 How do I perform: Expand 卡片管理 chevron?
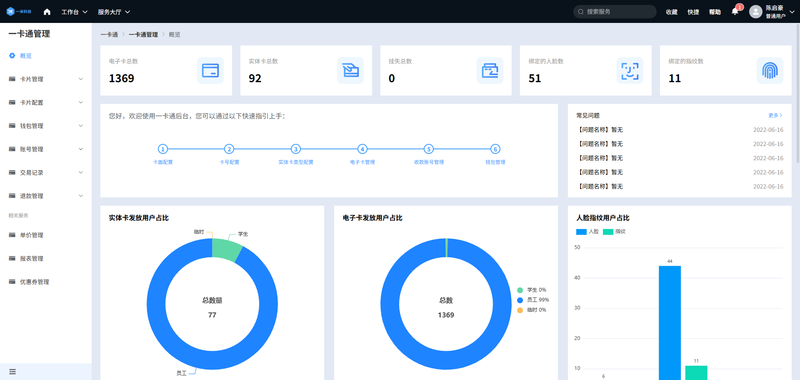pyautogui.click(x=81, y=79)
